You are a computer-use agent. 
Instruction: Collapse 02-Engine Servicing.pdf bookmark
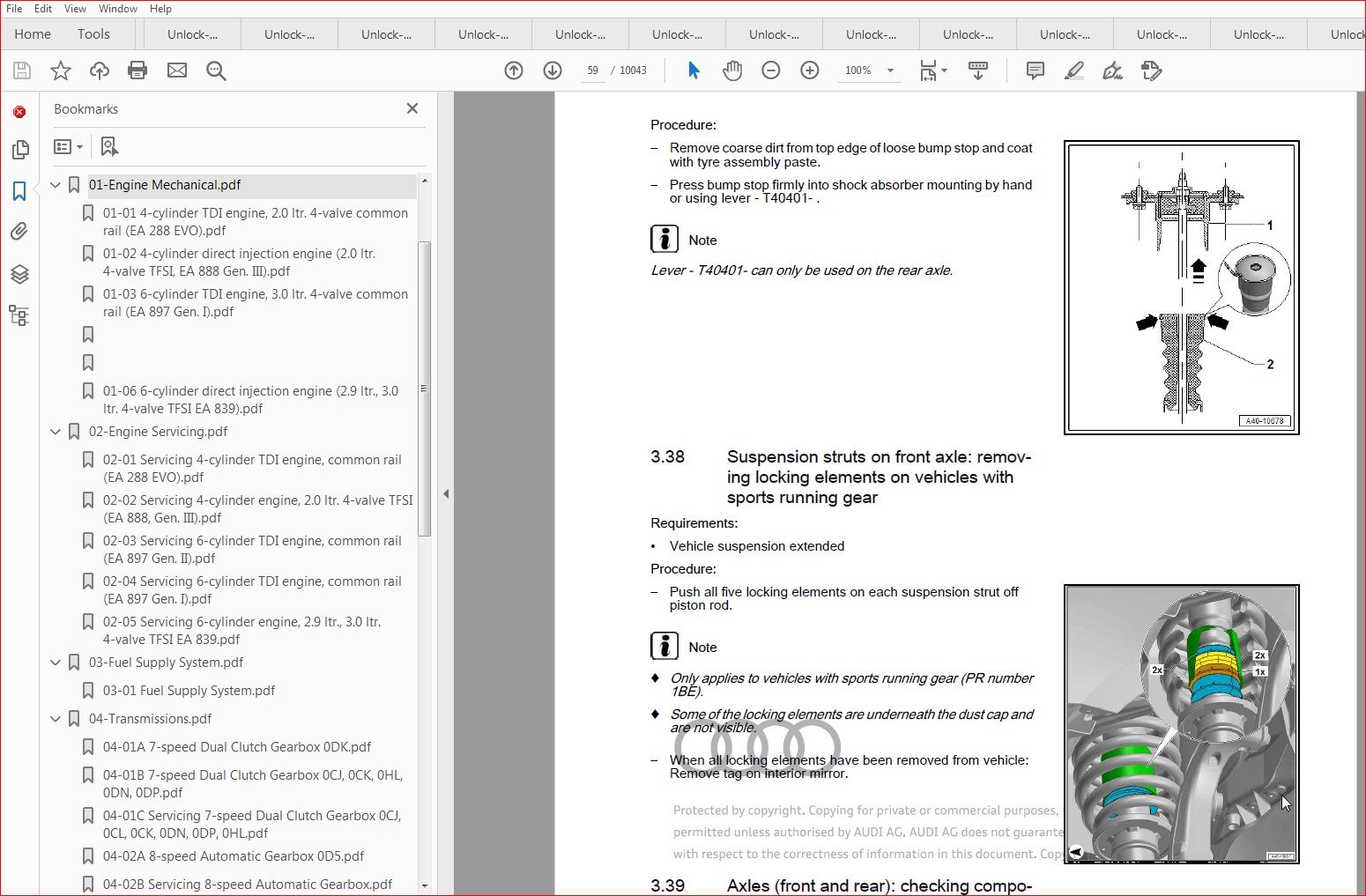pyautogui.click(x=56, y=432)
